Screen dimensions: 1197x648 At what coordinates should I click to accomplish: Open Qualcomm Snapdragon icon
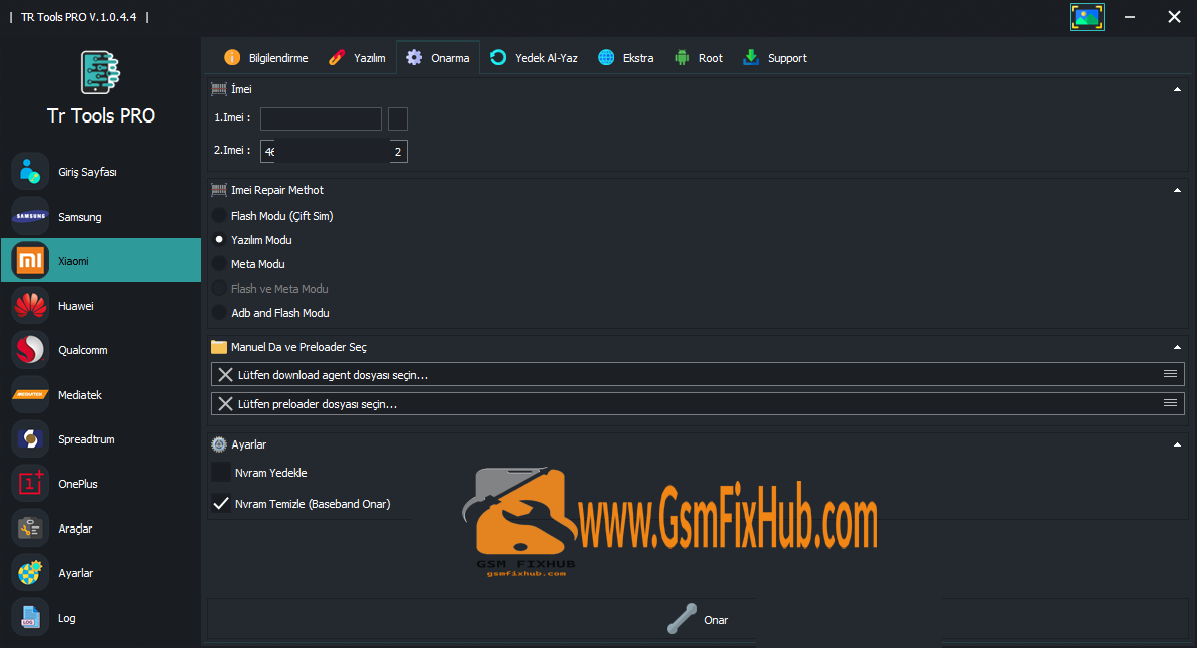click(x=30, y=350)
